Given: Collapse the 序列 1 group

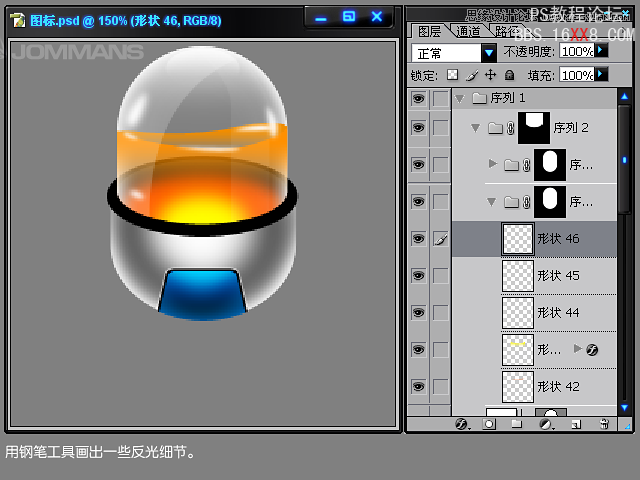Looking at the screenshot, I should point(459,98).
